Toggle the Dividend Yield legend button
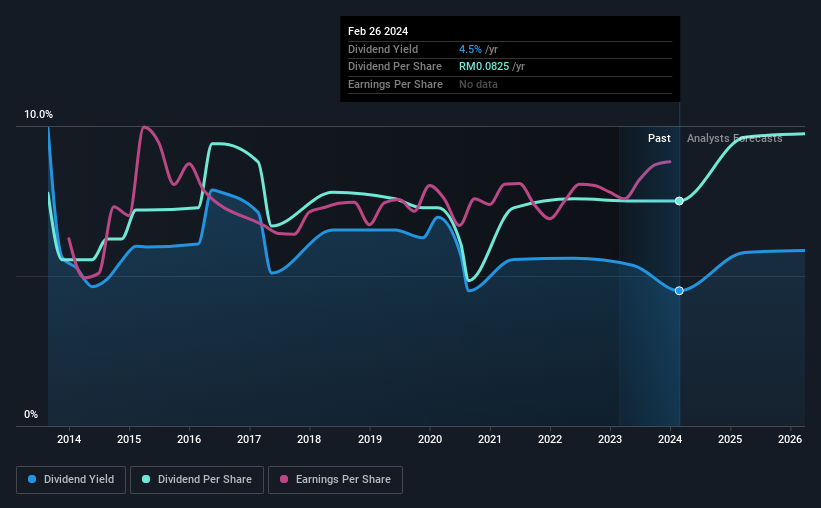Image resolution: width=821 pixels, height=508 pixels. coord(71,480)
